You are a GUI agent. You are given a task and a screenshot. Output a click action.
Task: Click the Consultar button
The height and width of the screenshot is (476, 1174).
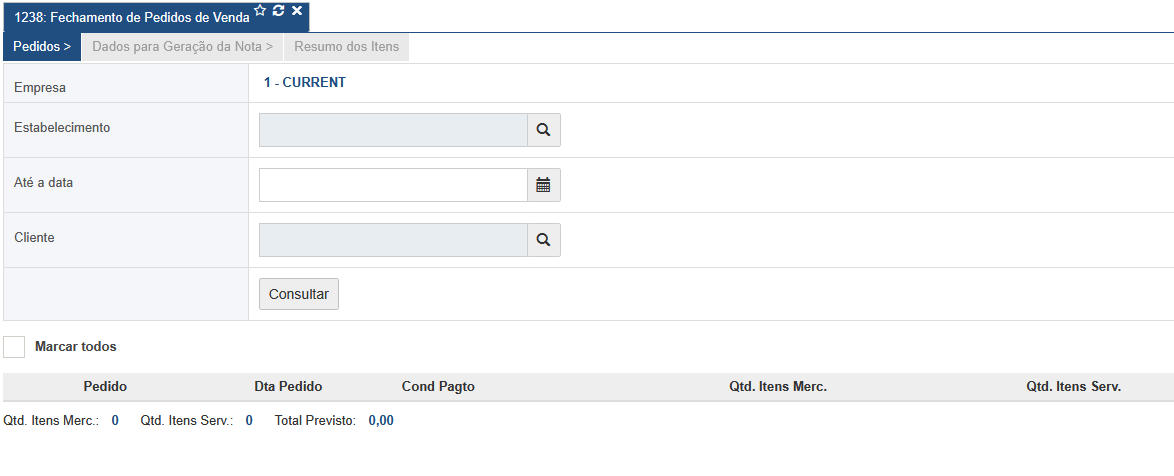299,294
